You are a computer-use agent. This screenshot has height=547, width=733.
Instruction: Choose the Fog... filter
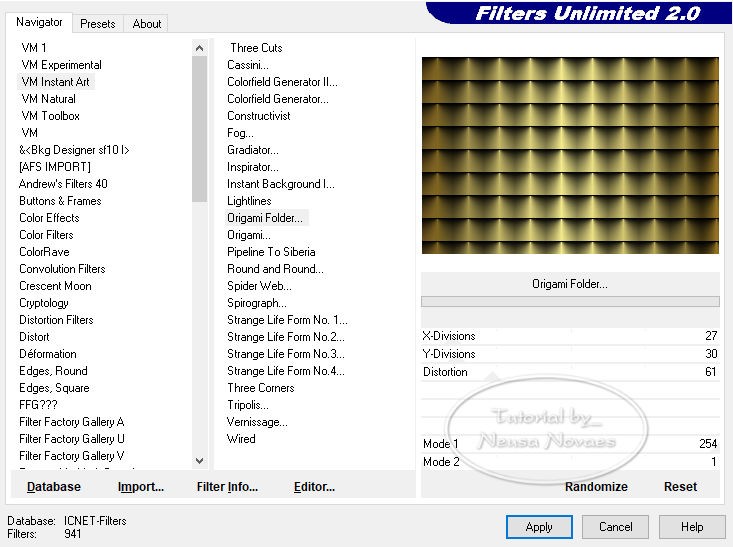click(240, 133)
